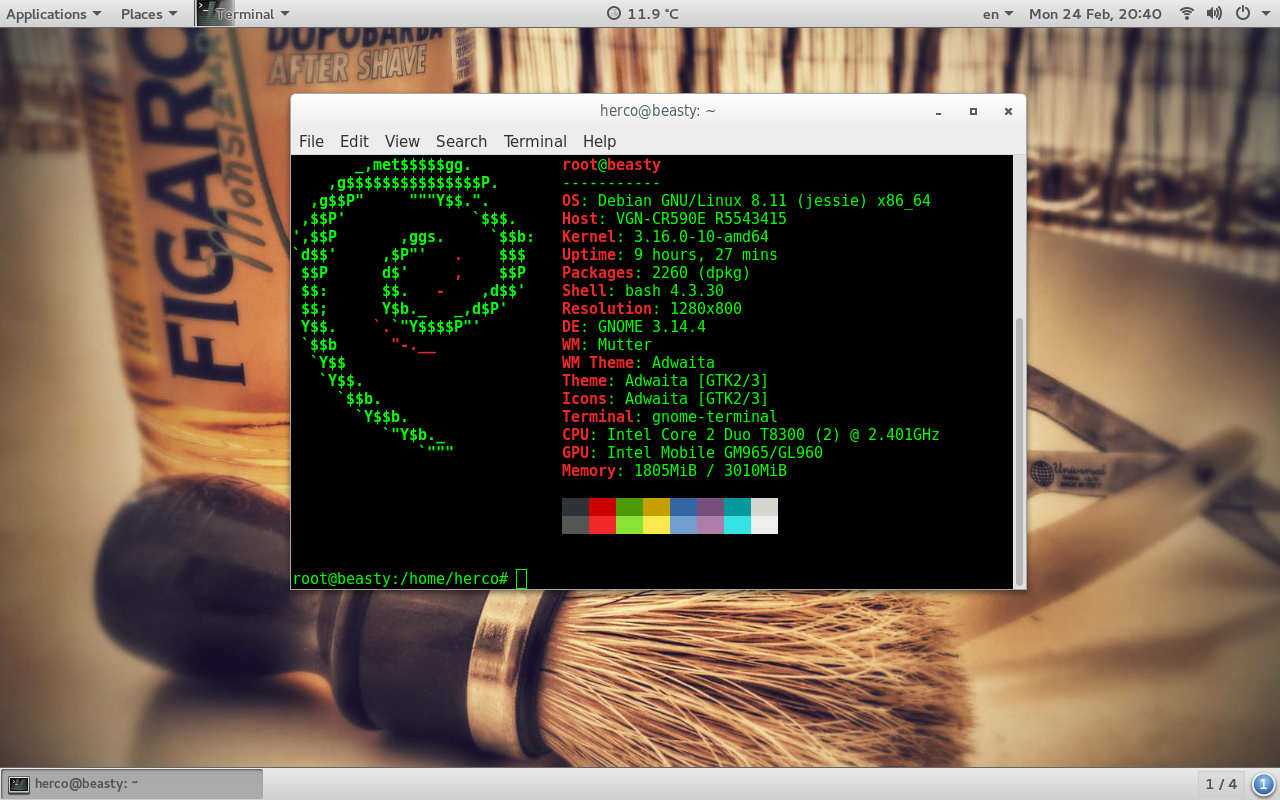Click the 'CPU: Intel Core 2 Duo T8300' line
The image size is (1280, 800).
750,435
